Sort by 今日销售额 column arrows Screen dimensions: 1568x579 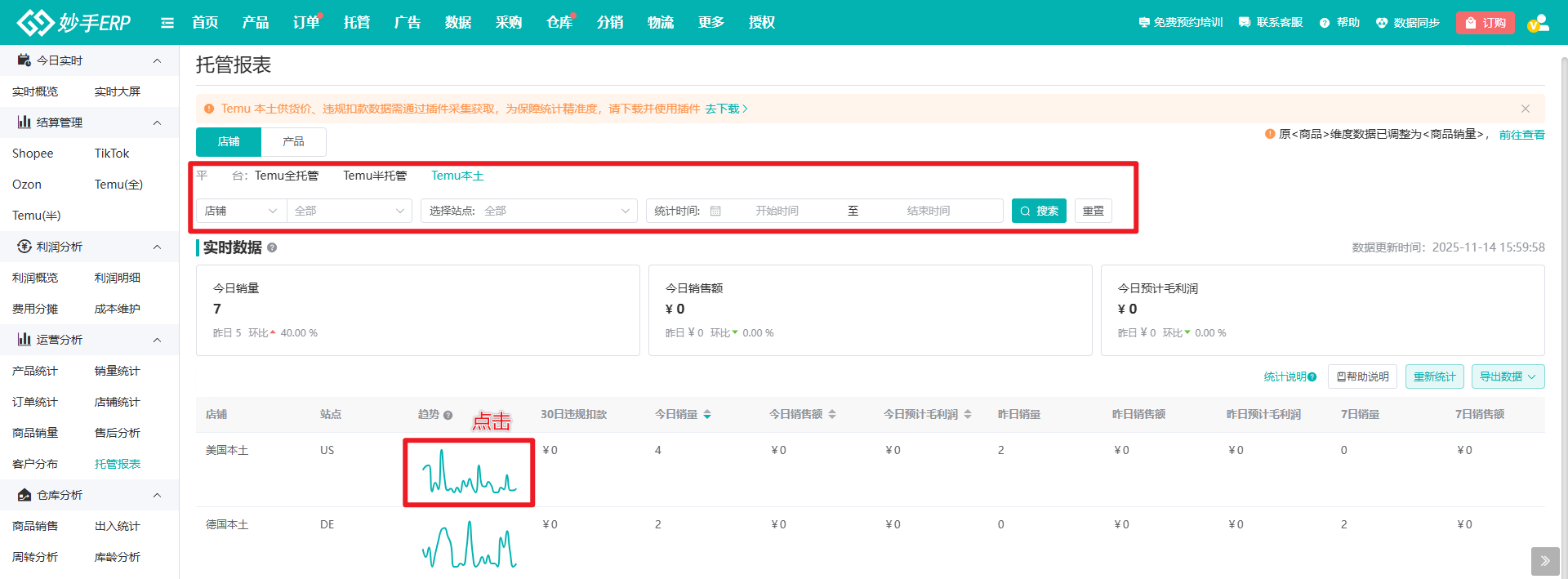click(832, 415)
